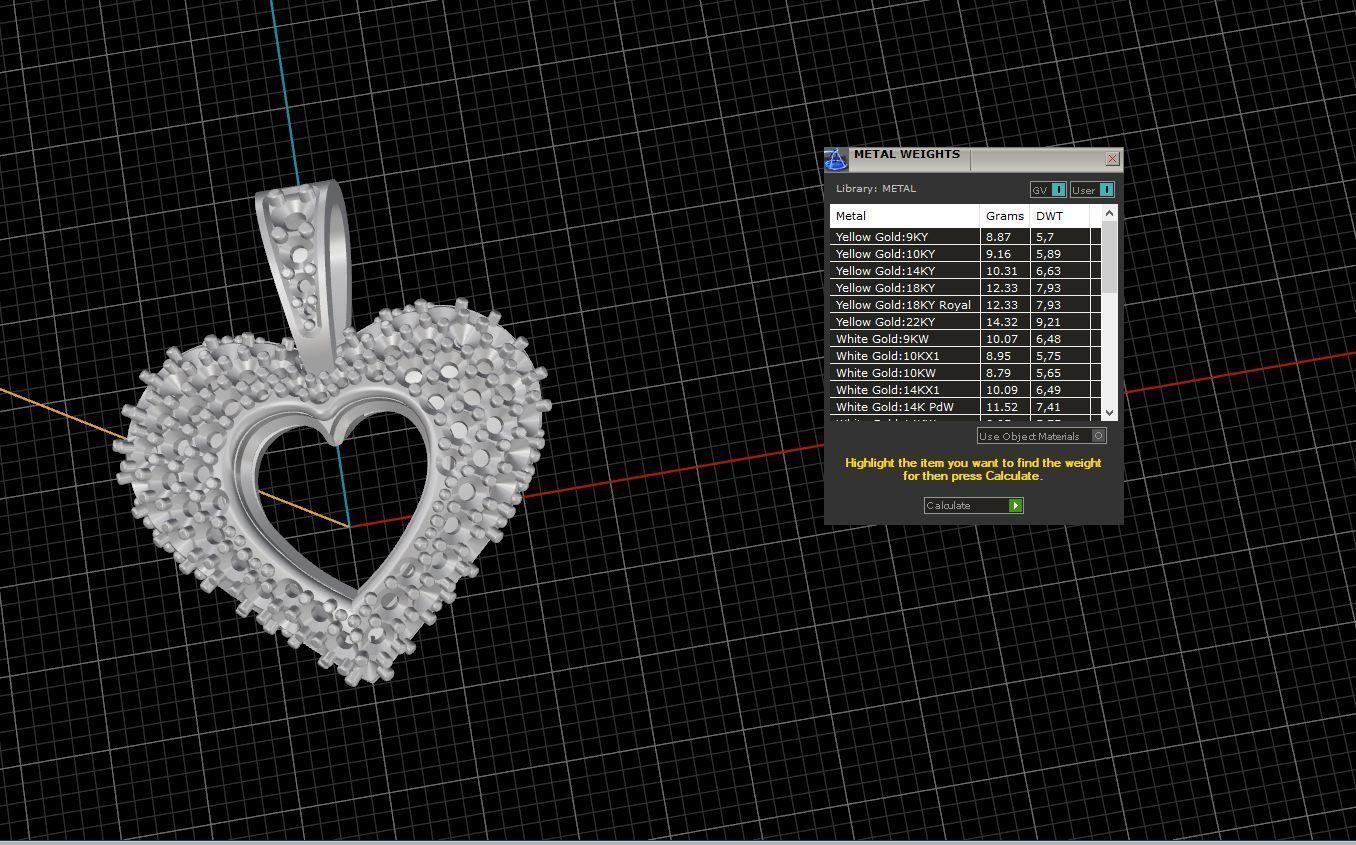Viewport: 1356px width, 845px height.
Task: Enable Use Object Materials option
Action: pos(1041,436)
